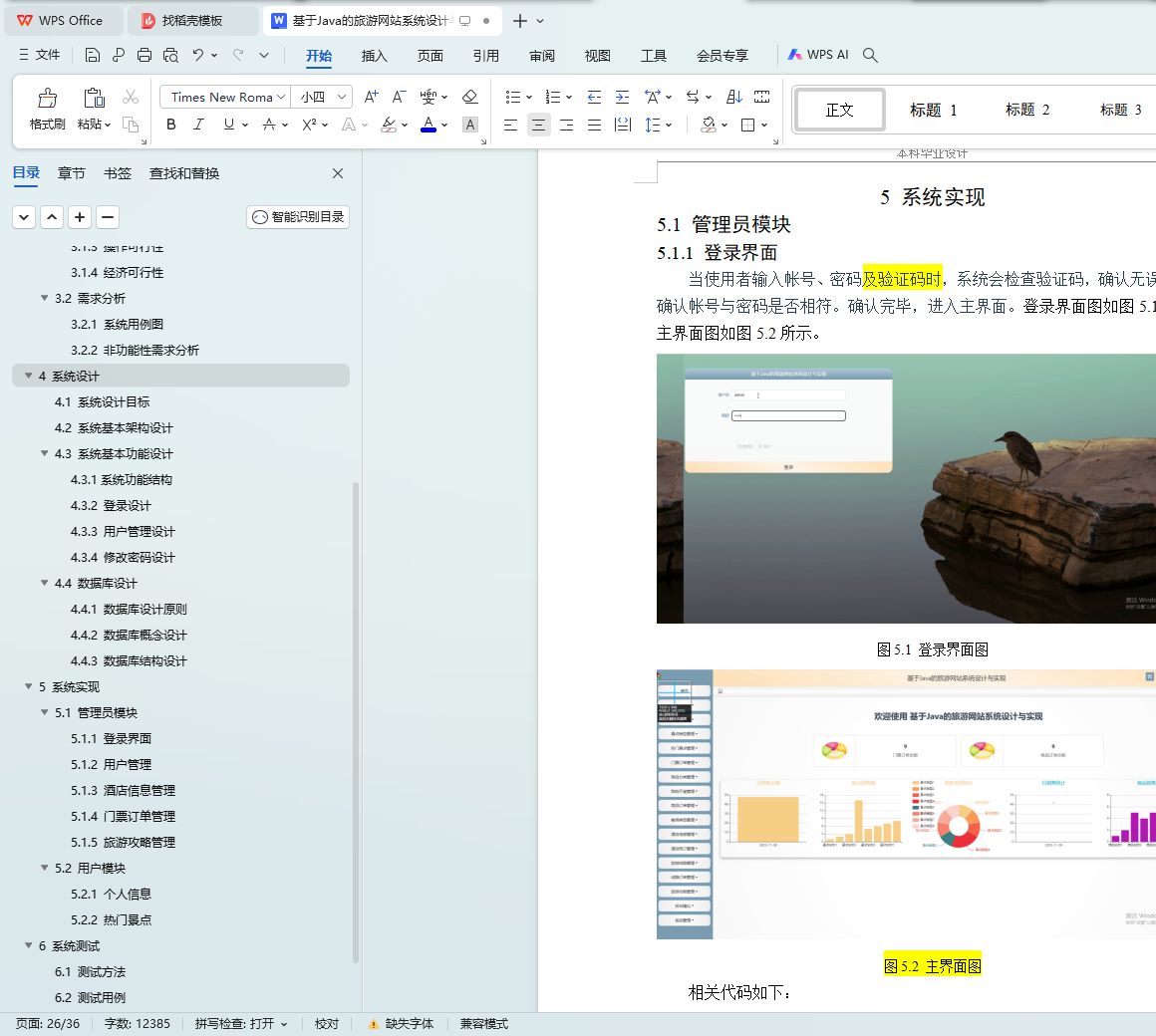Image resolution: width=1156 pixels, height=1036 pixels.
Task: Apply the 正文 style
Action: pyautogui.click(x=840, y=110)
